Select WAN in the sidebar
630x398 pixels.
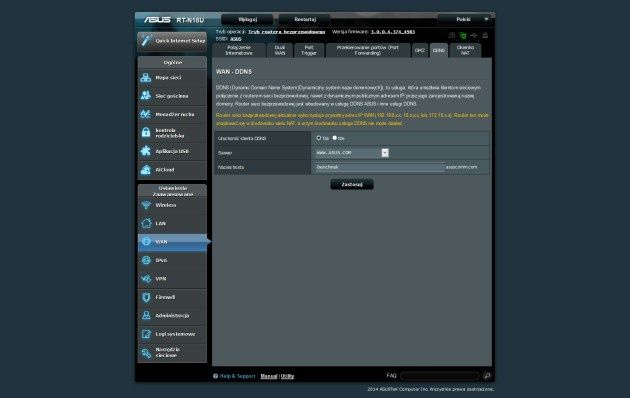tap(172, 242)
